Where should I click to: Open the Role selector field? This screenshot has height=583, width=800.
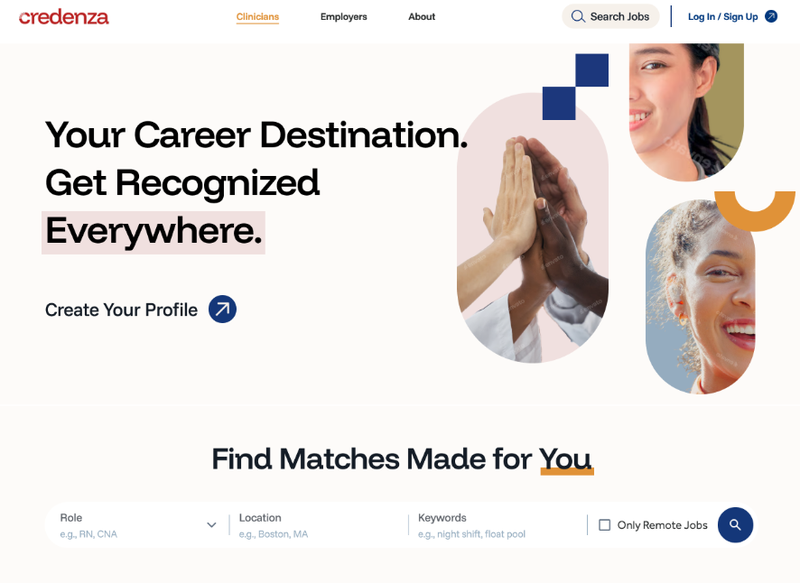click(138, 525)
